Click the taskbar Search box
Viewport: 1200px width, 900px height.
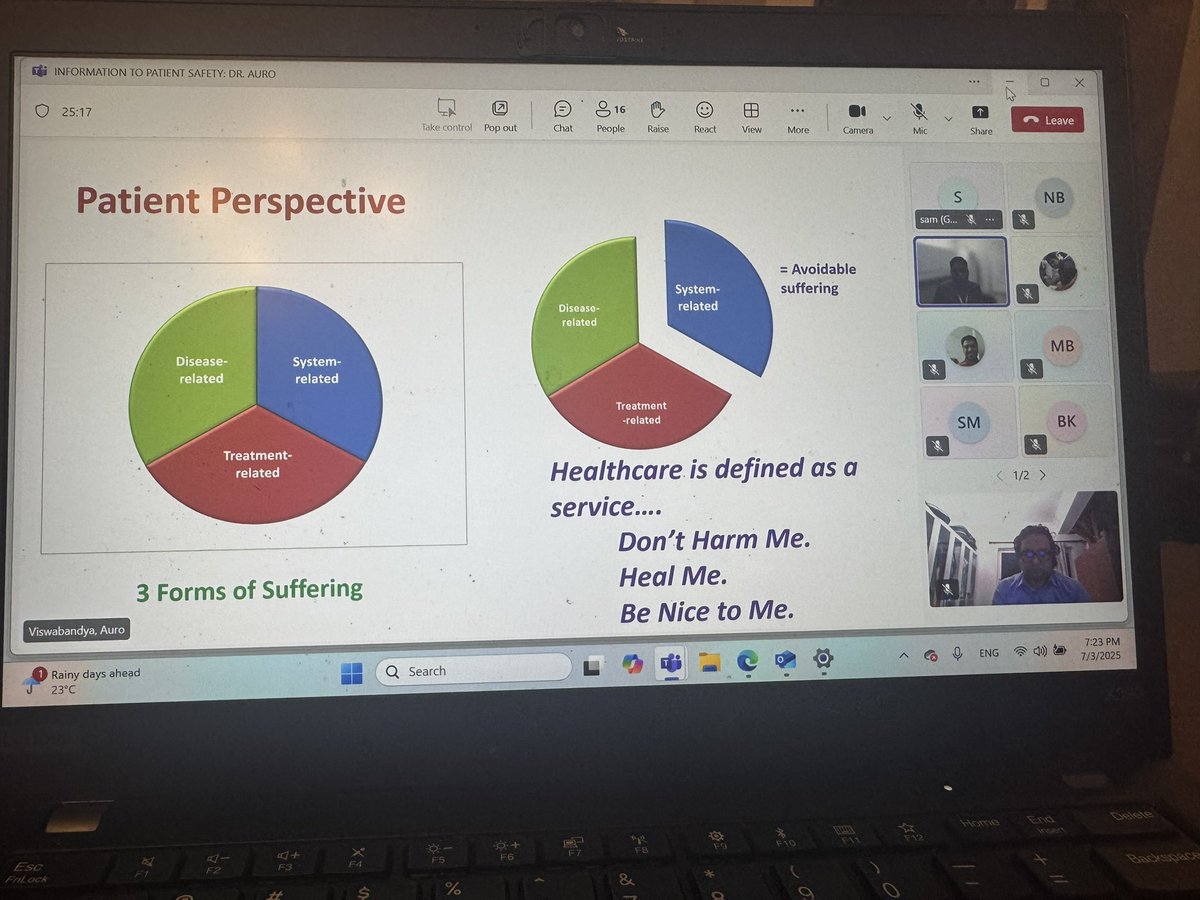pyautogui.click(x=474, y=671)
